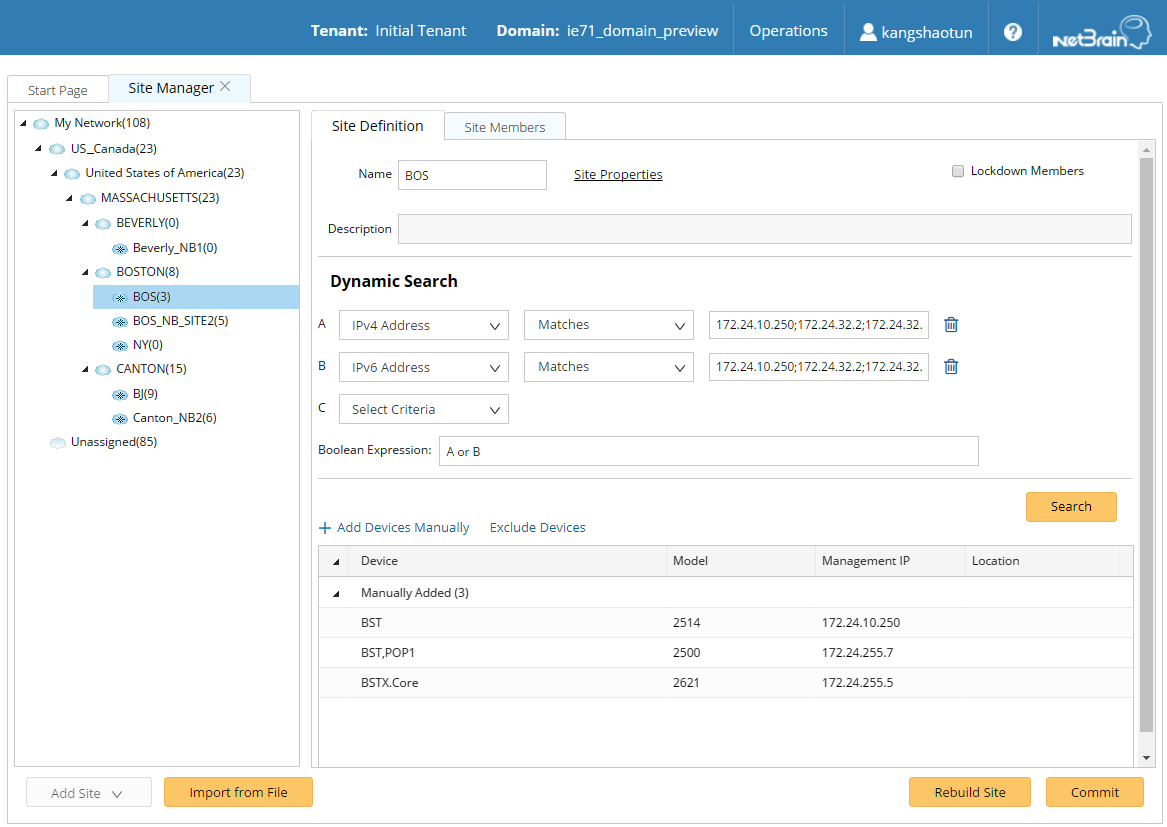This screenshot has width=1167, height=827.
Task: Open the Site Properties link
Action: [x=617, y=175]
